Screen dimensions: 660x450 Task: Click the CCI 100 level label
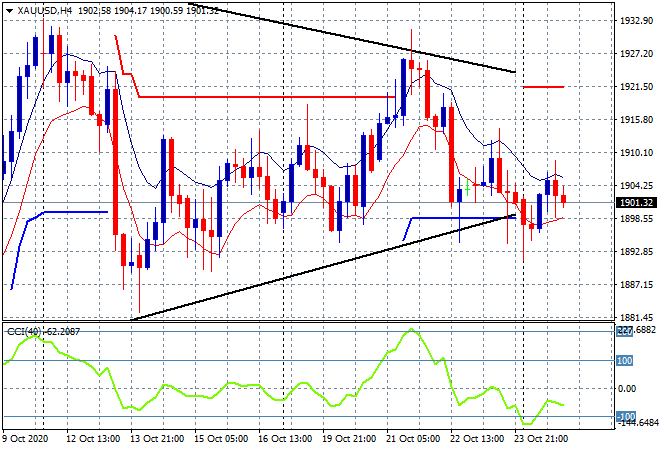coord(625,361)
